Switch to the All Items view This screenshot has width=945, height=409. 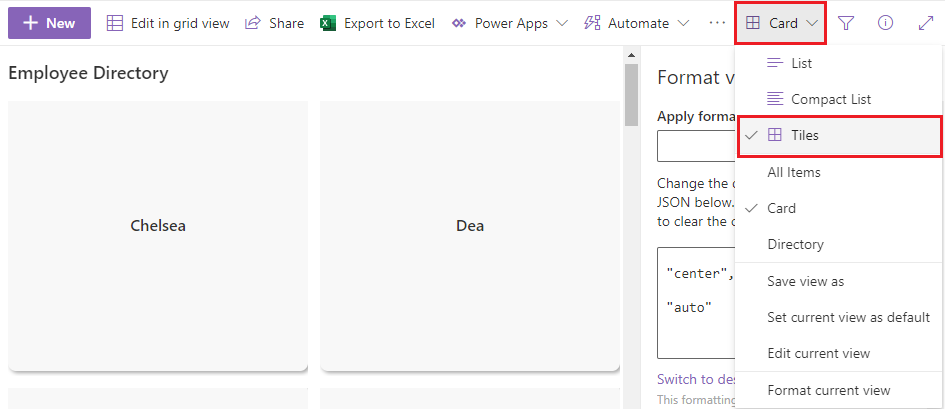838,172
